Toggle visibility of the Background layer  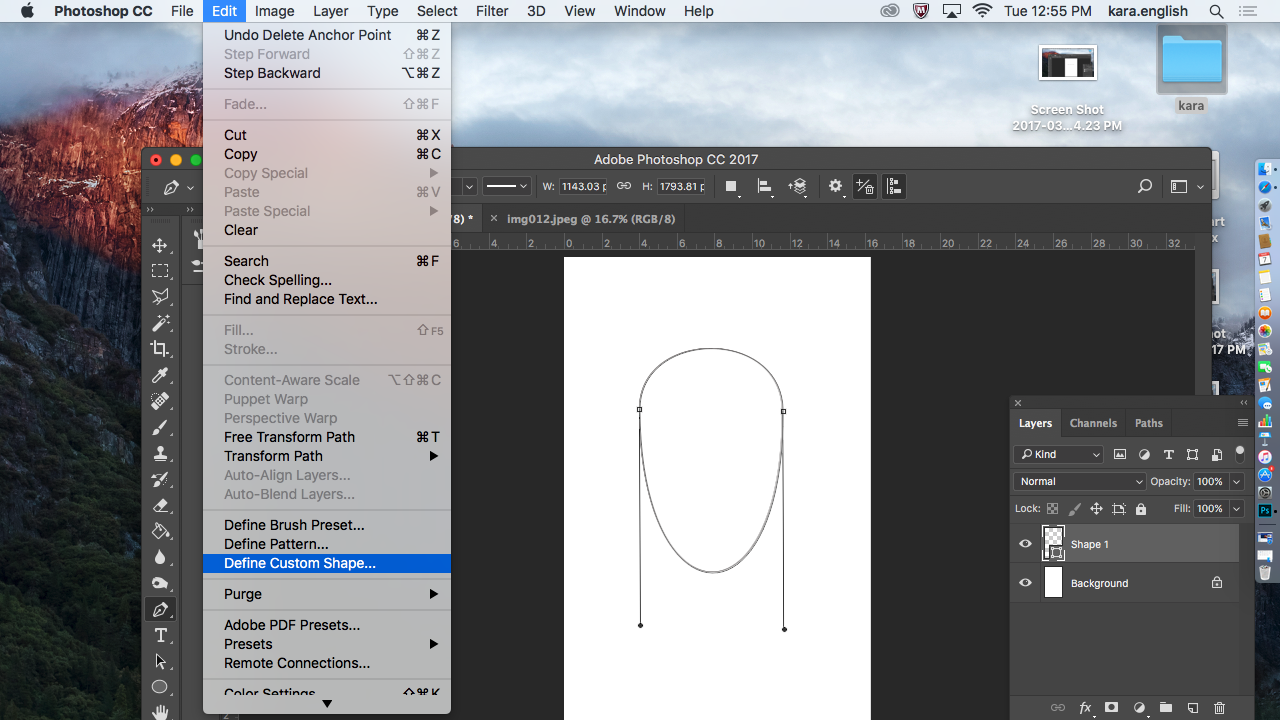(1024, 582)
